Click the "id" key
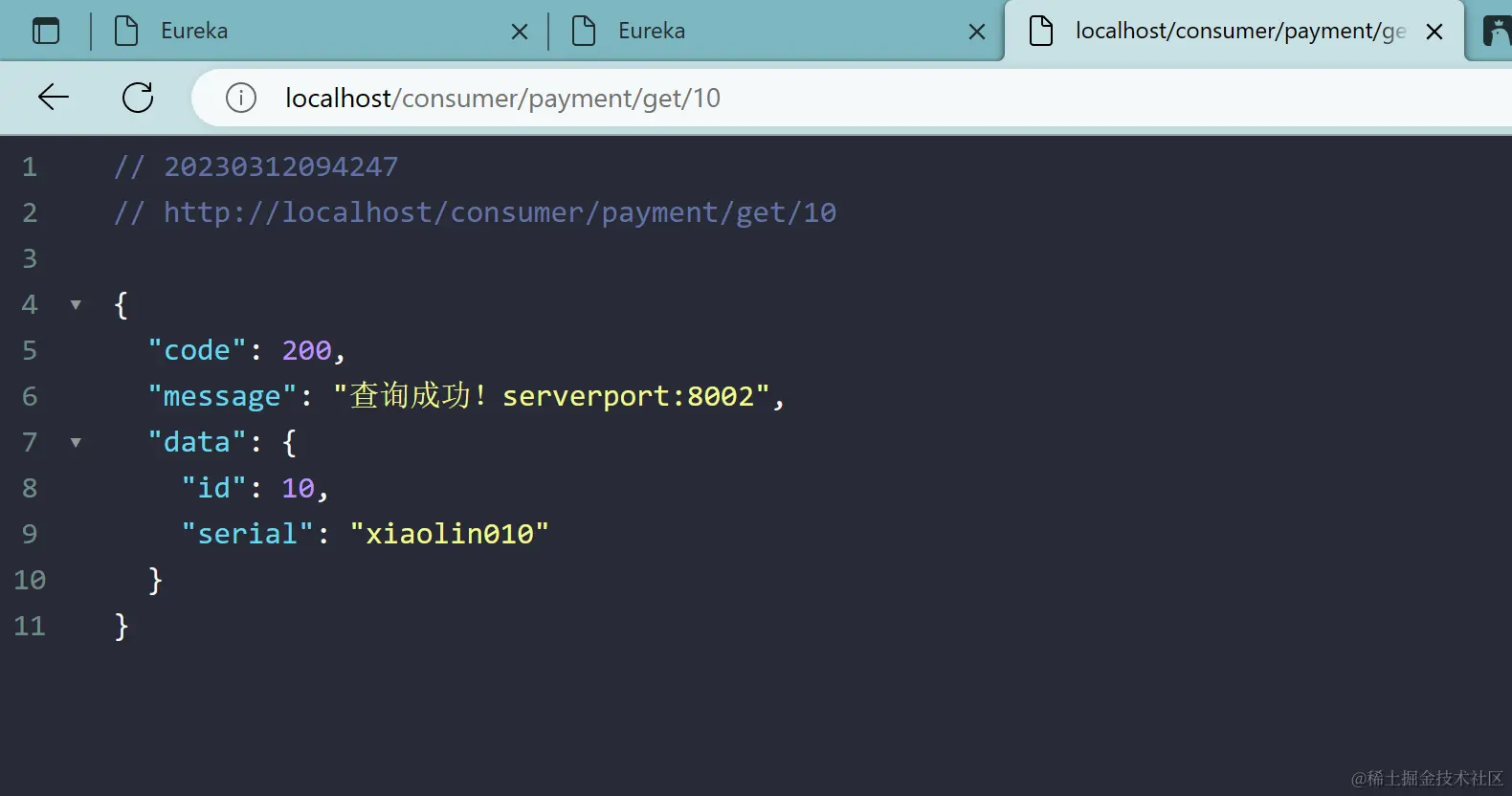 tap(214, 488)
